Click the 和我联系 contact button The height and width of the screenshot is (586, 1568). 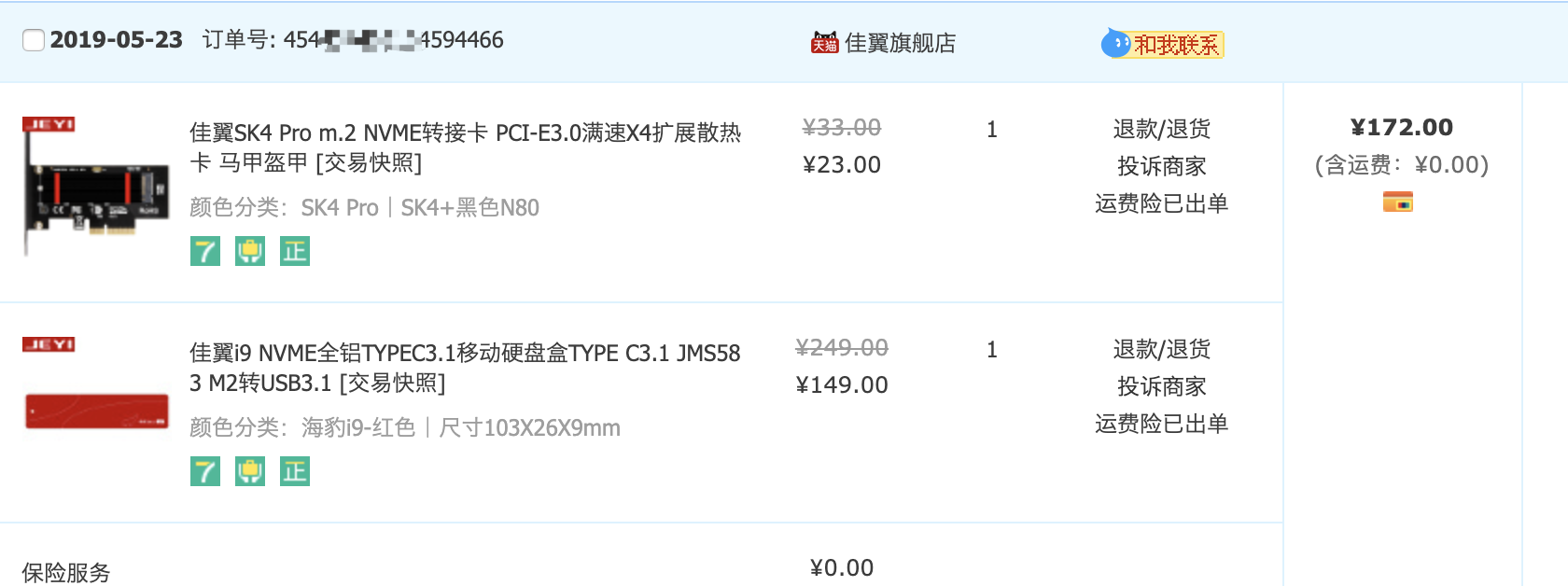(x=1176, y=45)
